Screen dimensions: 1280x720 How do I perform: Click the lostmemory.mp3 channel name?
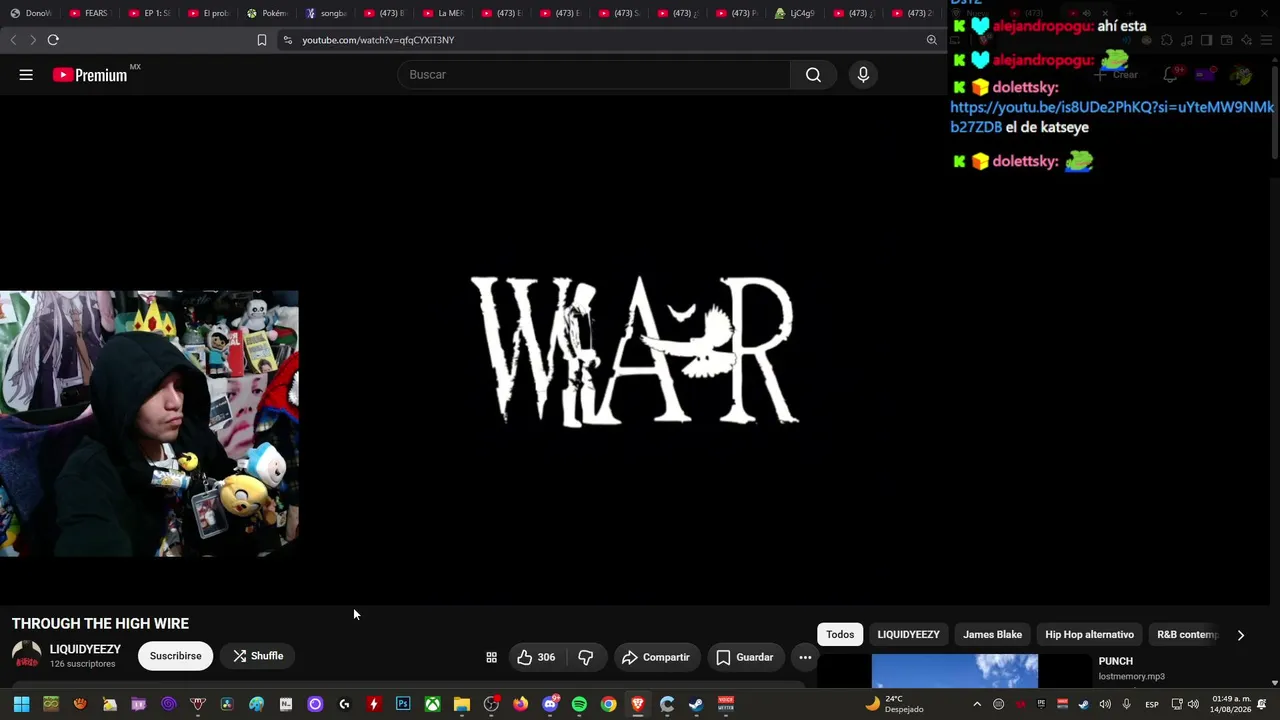(1132, 677)
